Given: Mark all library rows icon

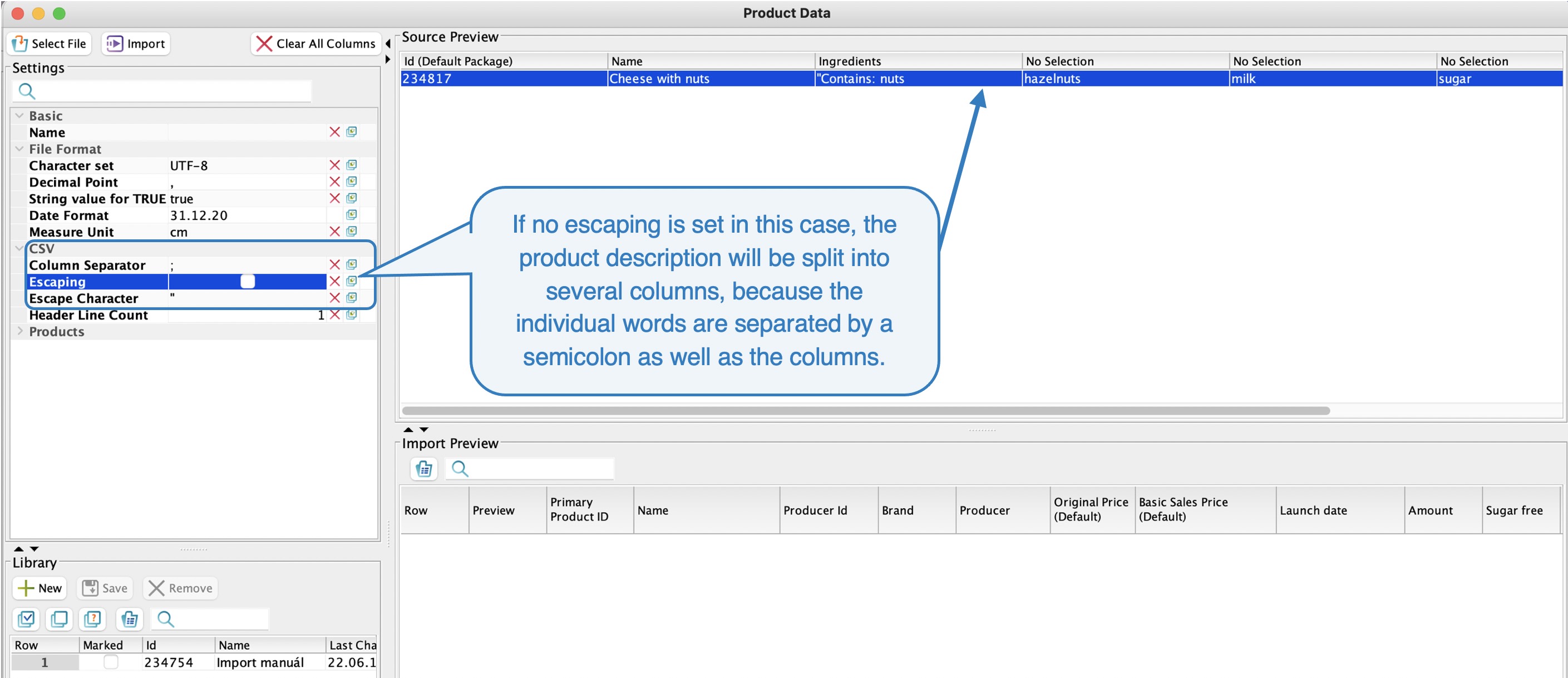Looking at the screenshot, I should tap(26, 619).
